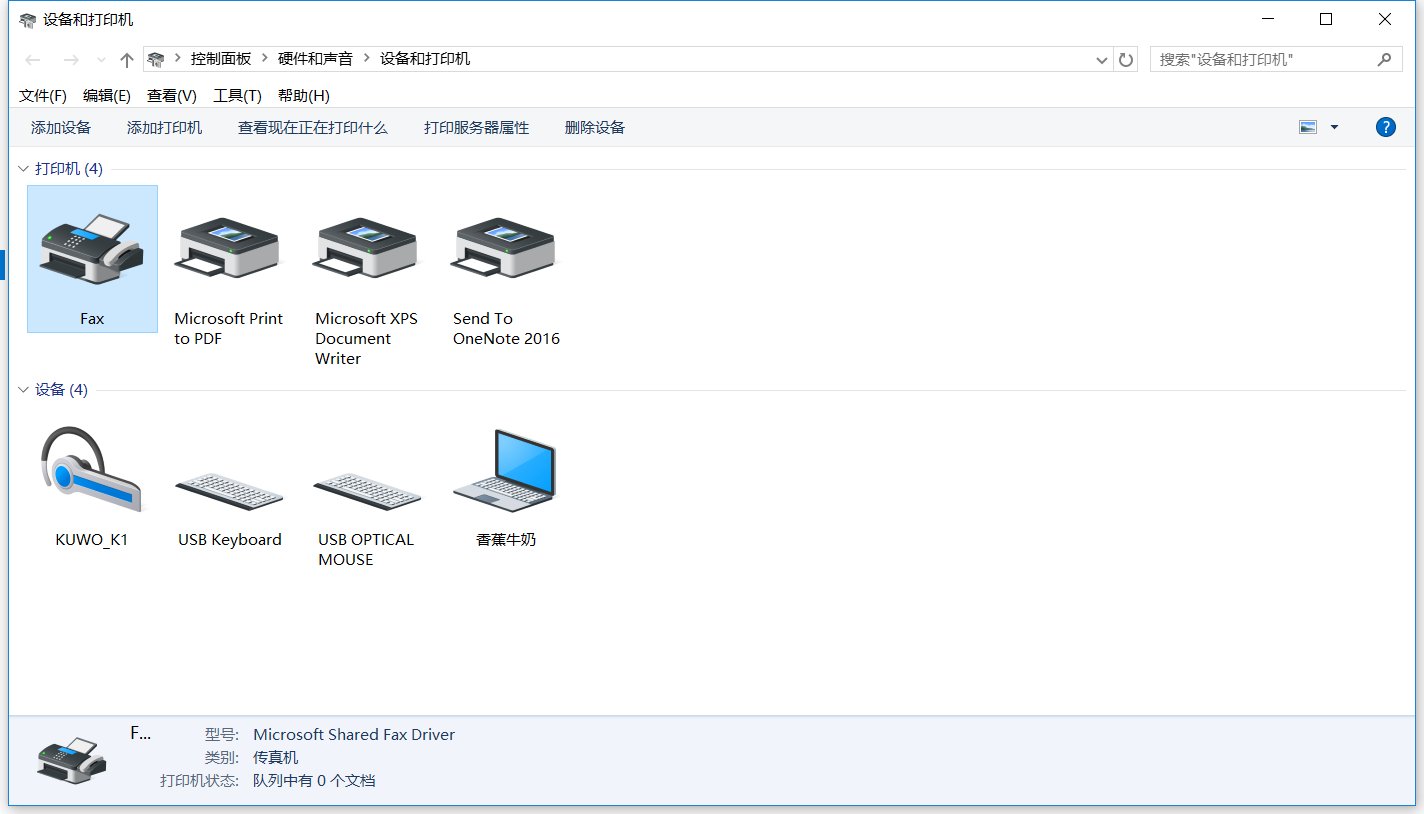Open the 文件 menu

pos(42,95)
